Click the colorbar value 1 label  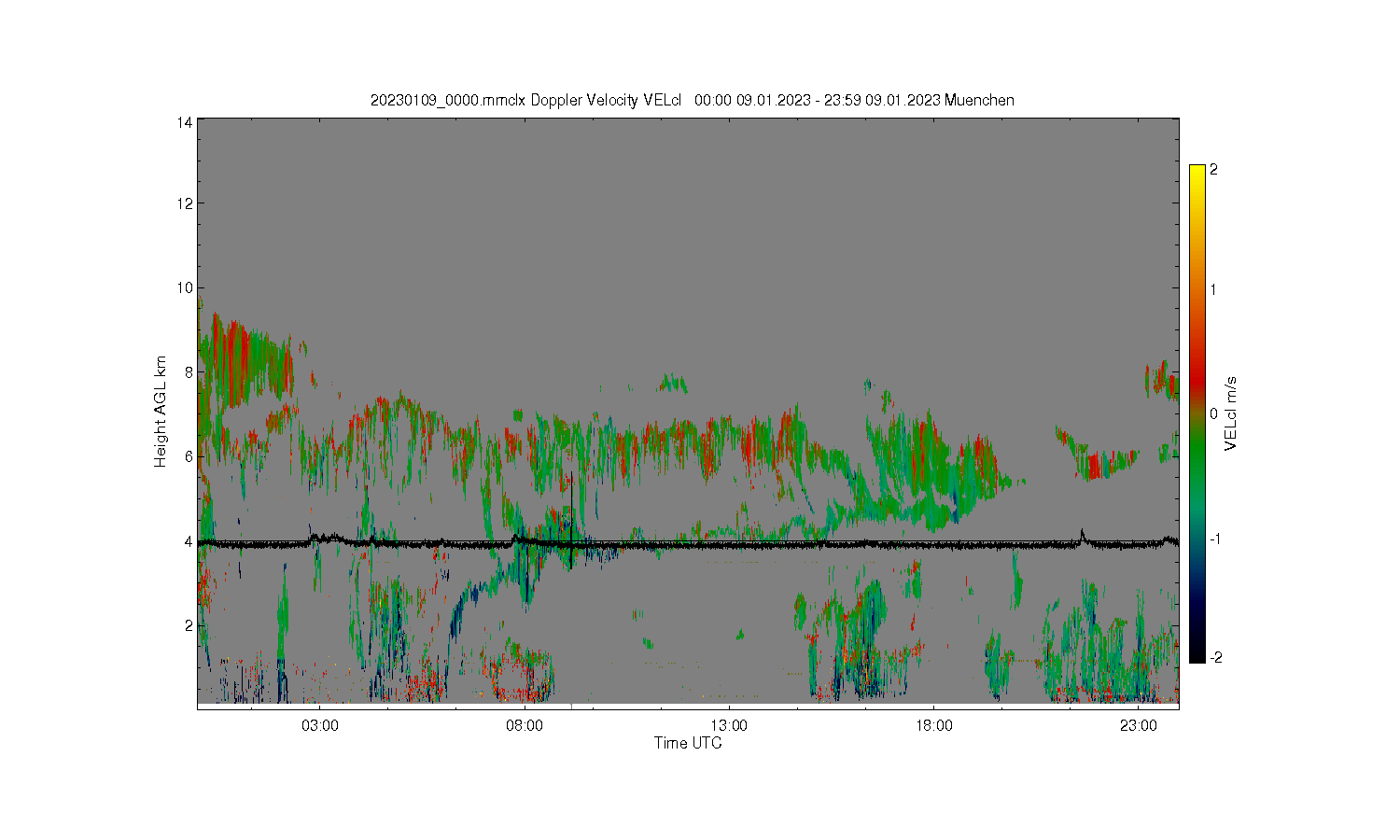[1213, 289]
